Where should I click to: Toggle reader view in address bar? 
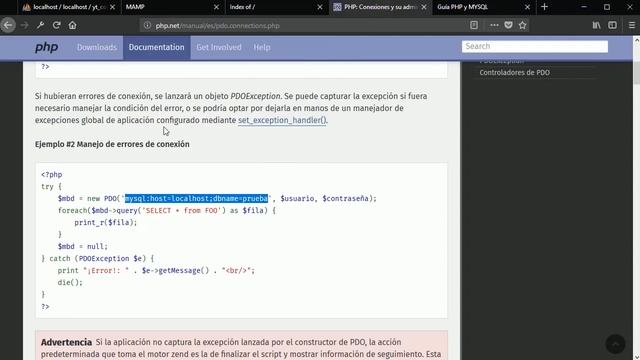pos(474,25)
